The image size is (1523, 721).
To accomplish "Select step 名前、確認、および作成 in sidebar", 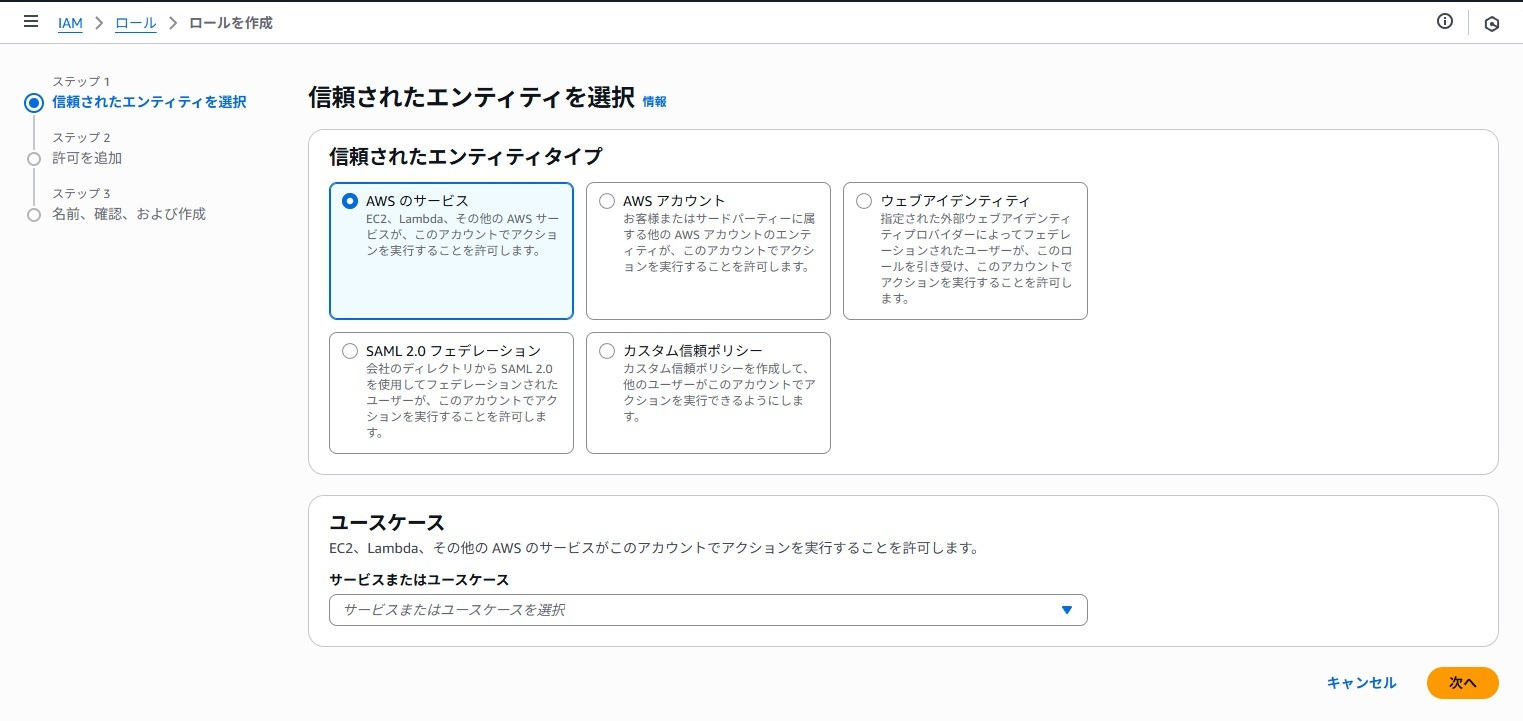I will pyautogui.click(x=129, y=214).
